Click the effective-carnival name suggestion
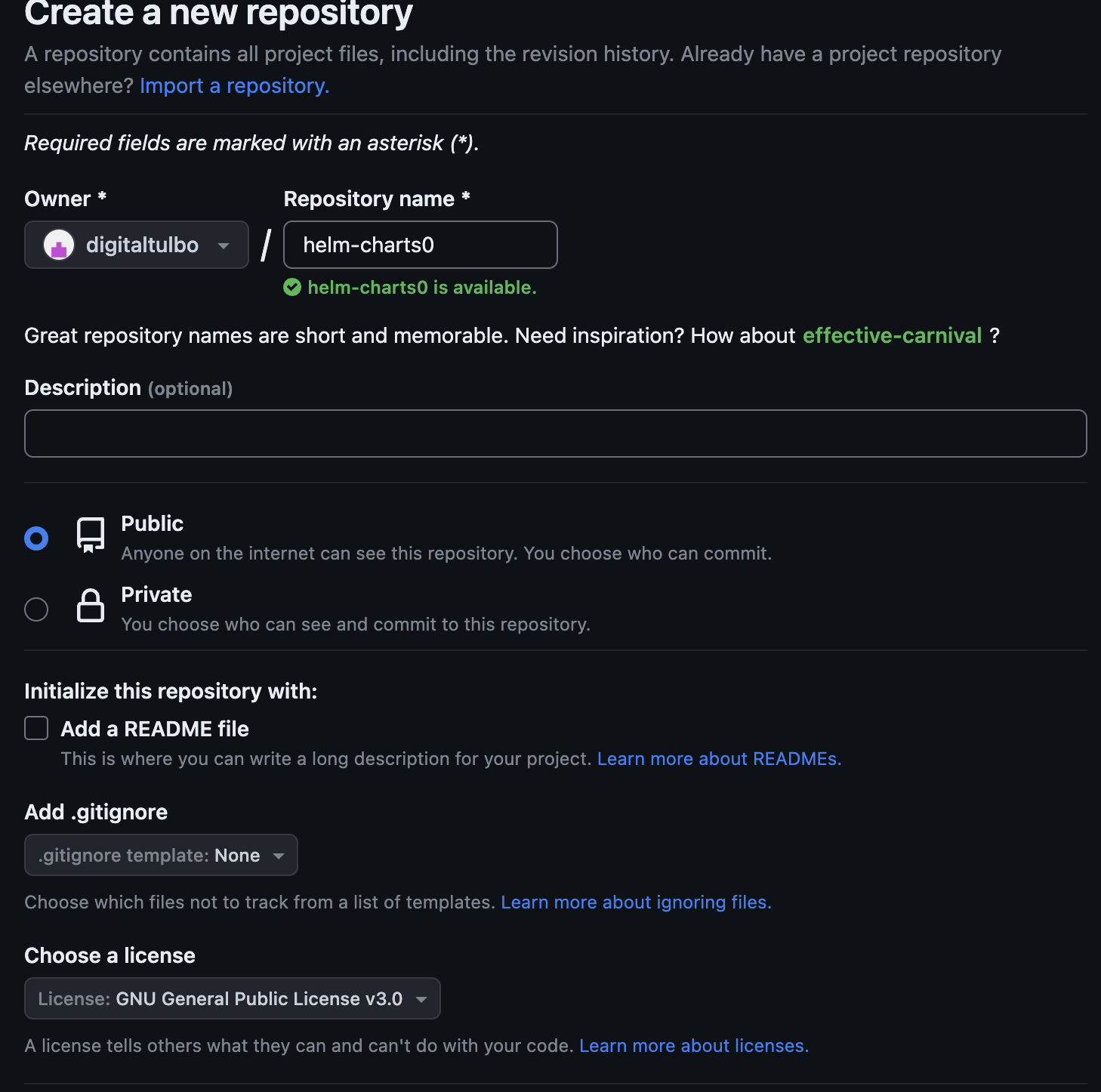Image resolution: width=1101 pixels, height=1092 pixels. pyautogui.click(x=892, y=335)
